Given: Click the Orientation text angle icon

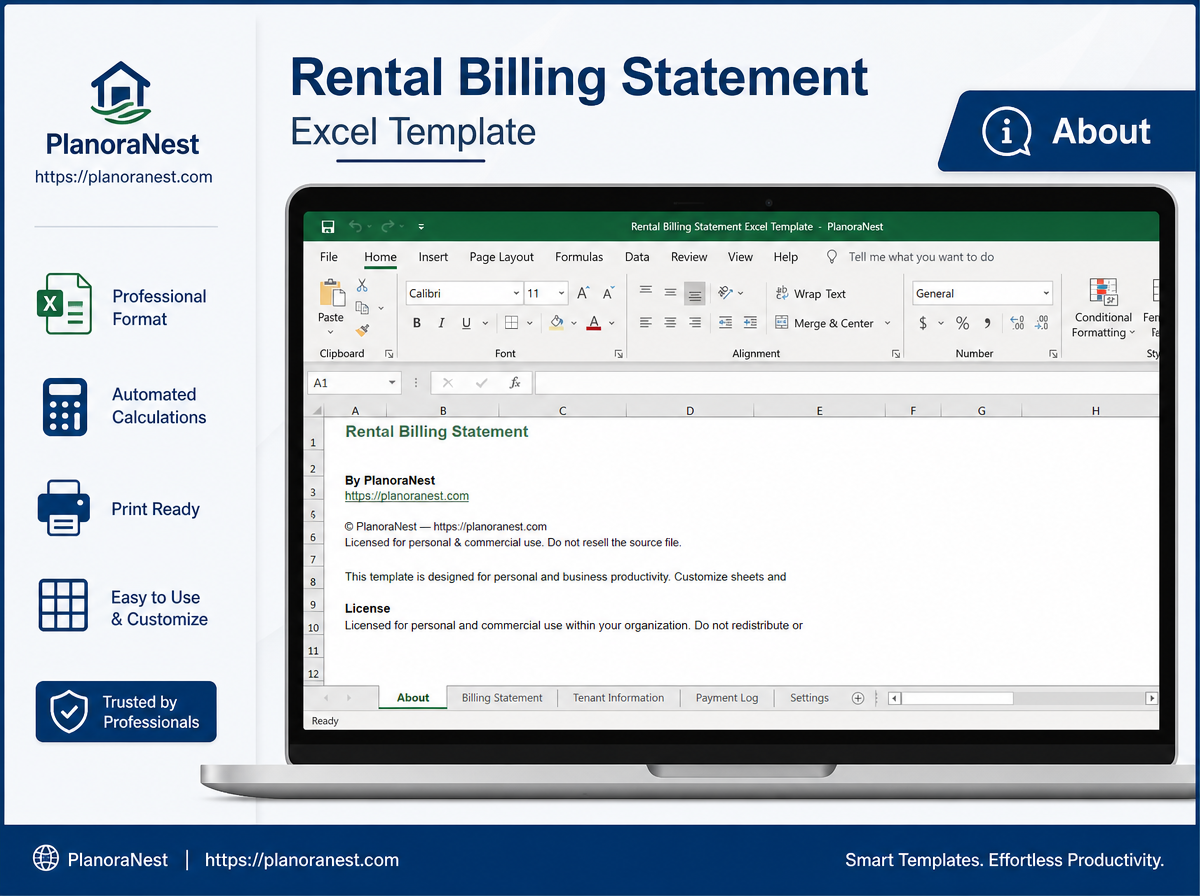Looking at the screenshot, I should click(724, 292).
